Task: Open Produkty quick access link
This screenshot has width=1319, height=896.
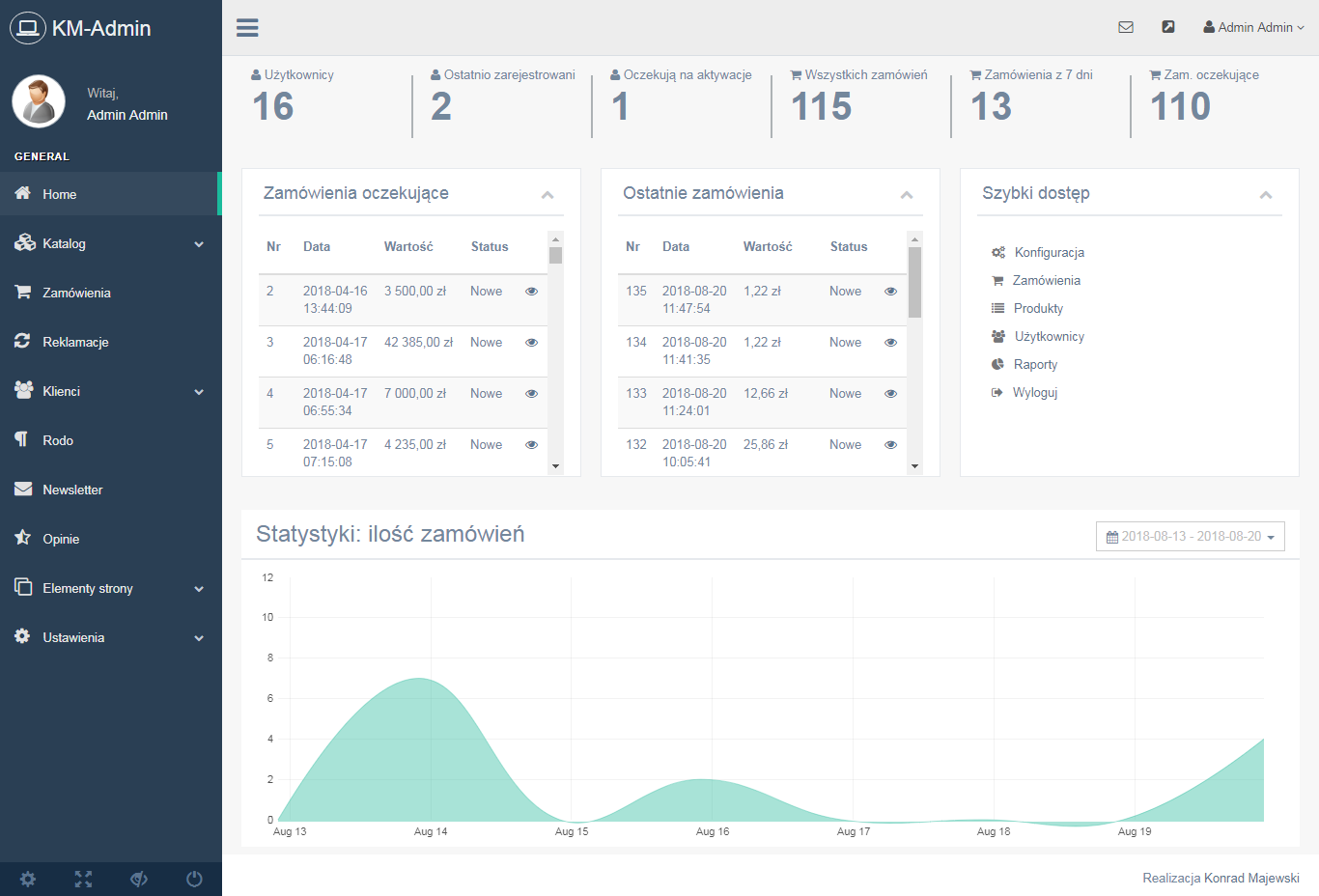Action: 1038,308
